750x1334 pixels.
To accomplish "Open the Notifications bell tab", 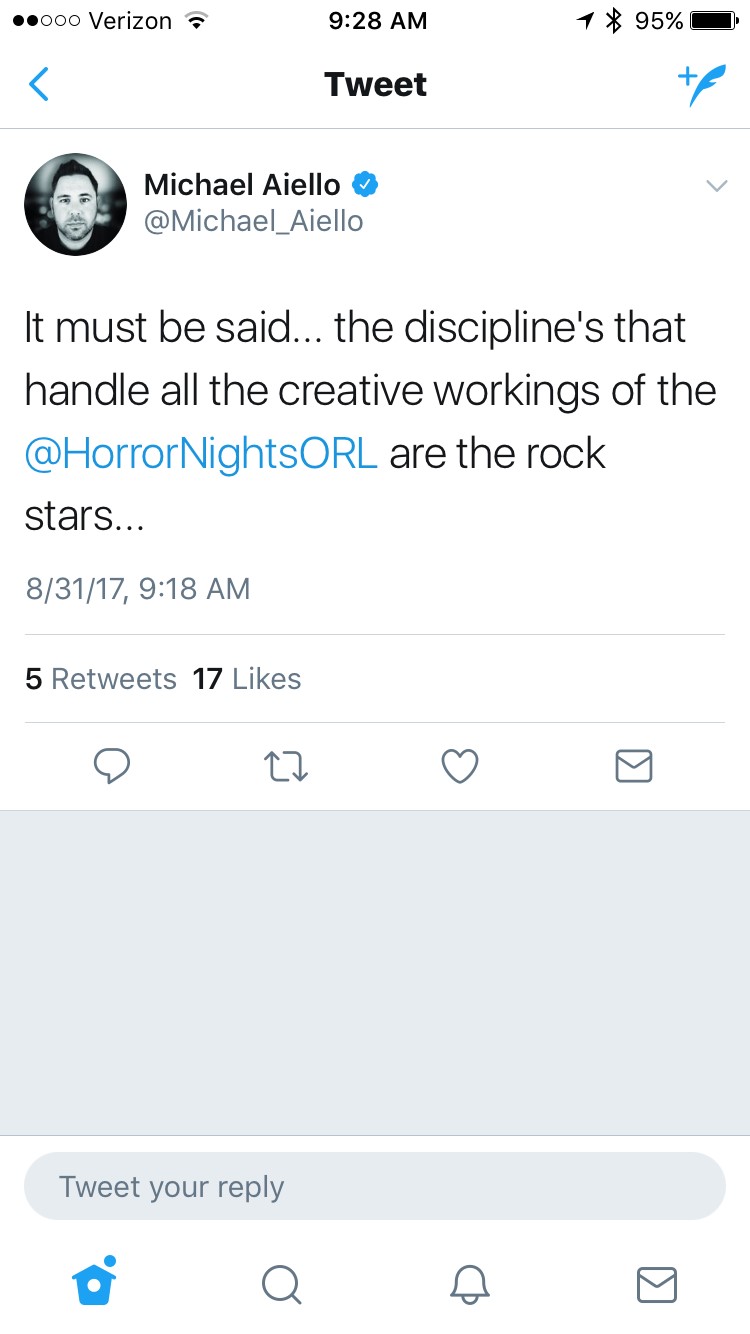I will [x=468, y=1284].
